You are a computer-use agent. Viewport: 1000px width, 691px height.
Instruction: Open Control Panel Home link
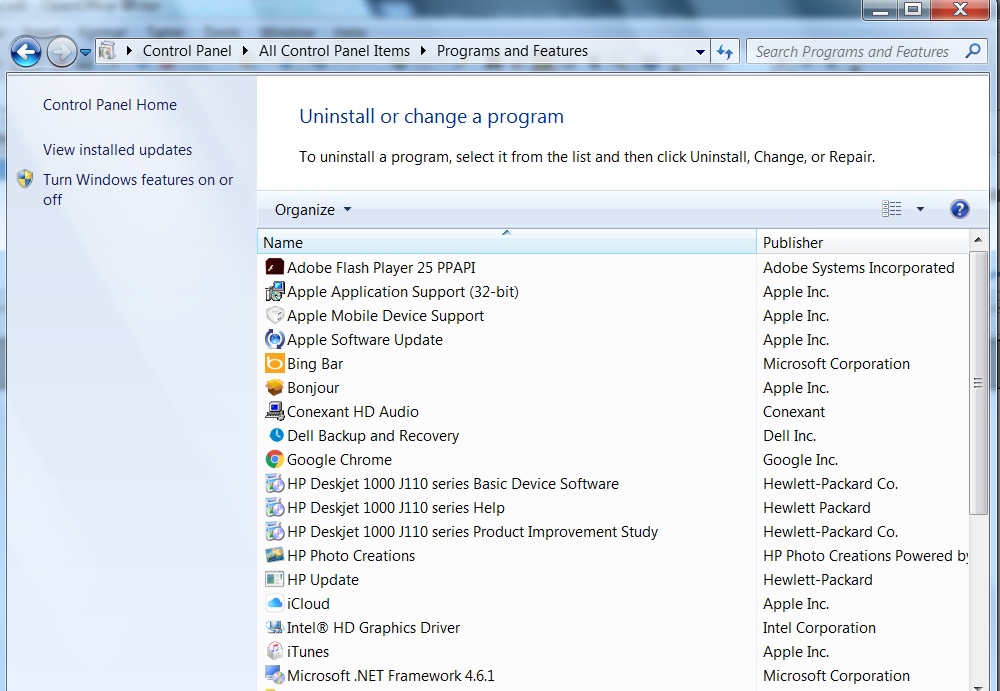click(x=110, y=105)
